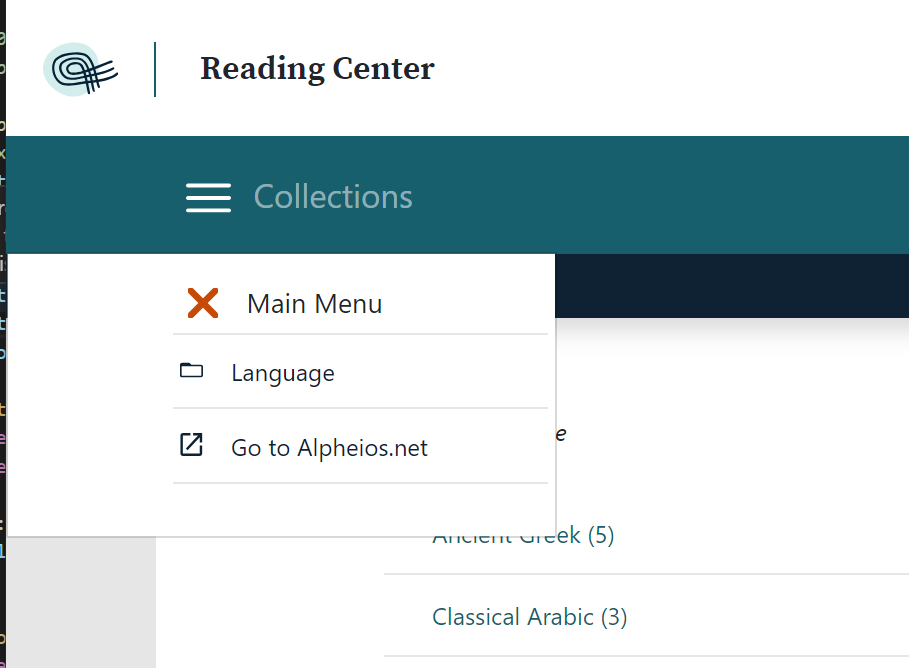Click the Collections header label
The image size is (909, 668).
pos(333,197)
